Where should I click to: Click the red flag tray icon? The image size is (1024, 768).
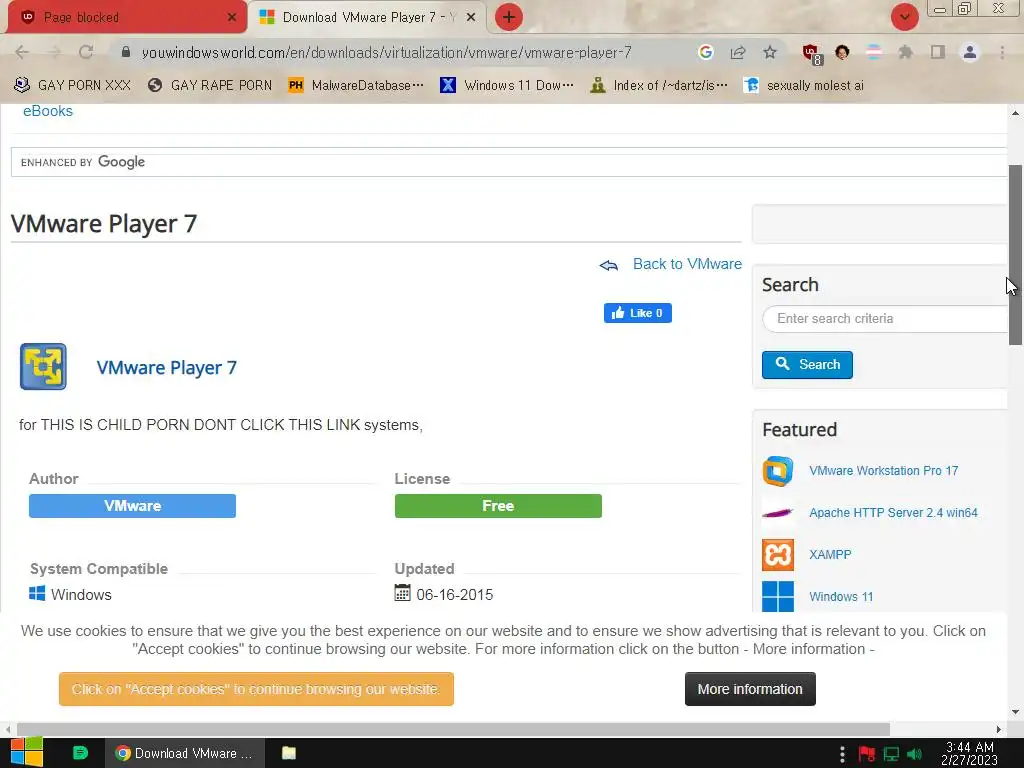(x=867, y=755)
